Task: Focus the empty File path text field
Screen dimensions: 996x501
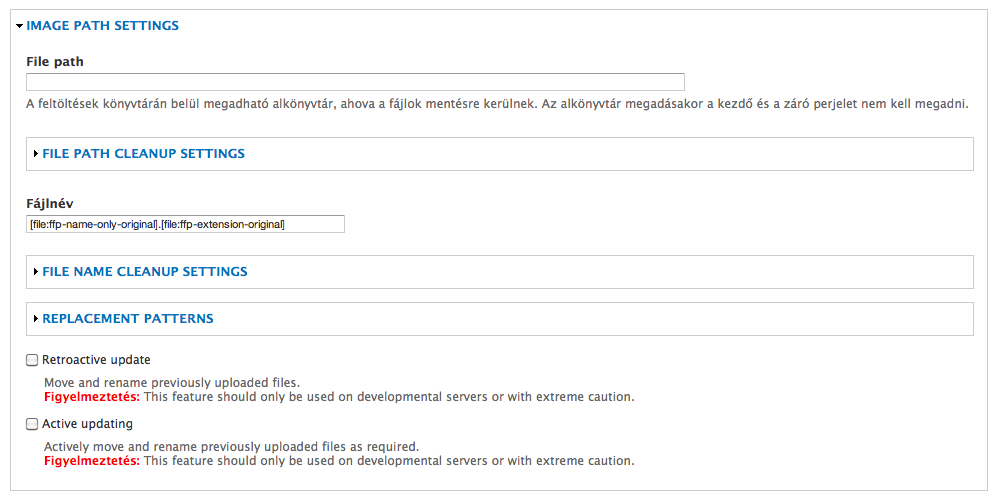Action: (x=355, y=82)
